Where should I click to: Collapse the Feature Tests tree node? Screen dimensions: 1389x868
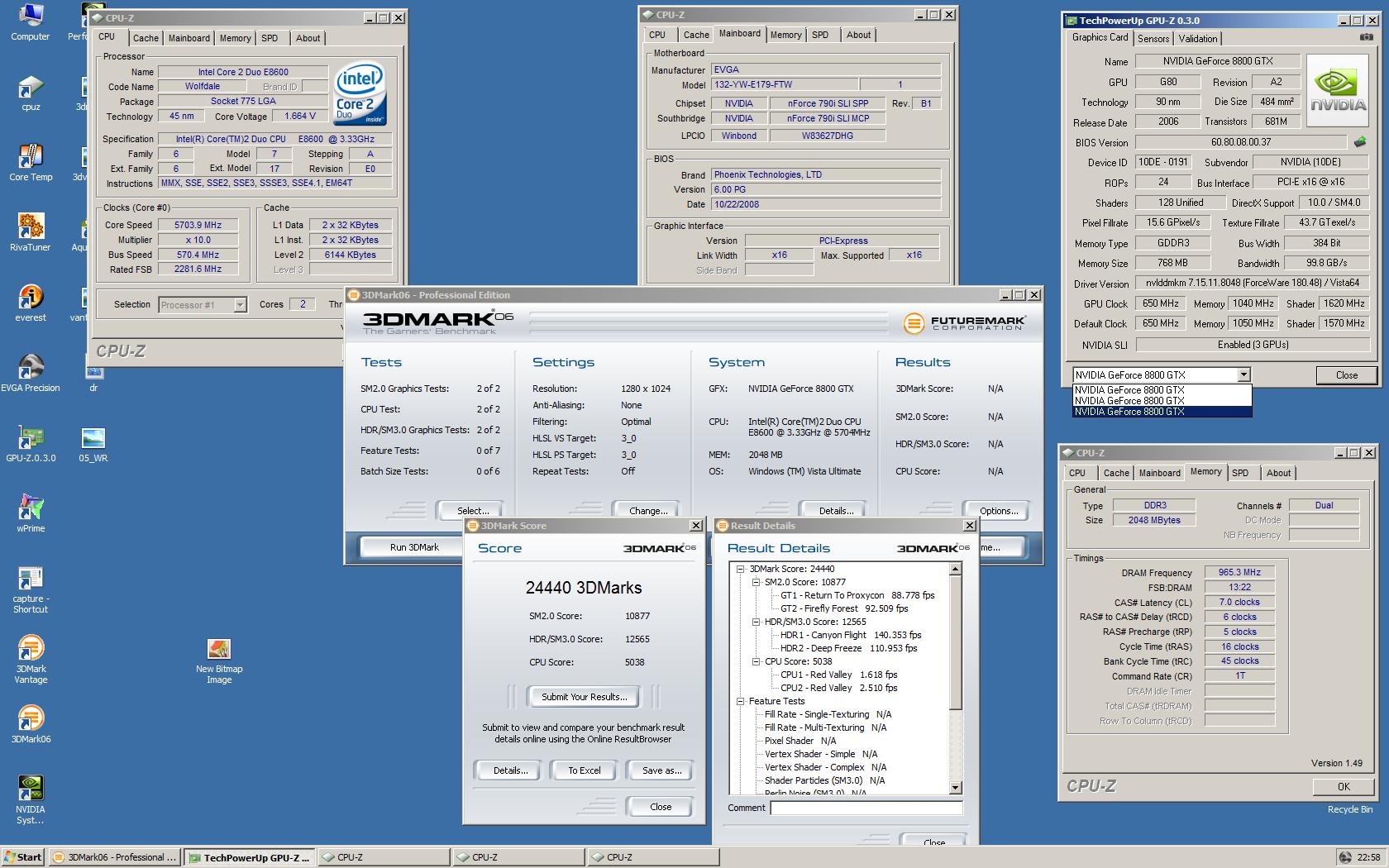click(741, 701)
